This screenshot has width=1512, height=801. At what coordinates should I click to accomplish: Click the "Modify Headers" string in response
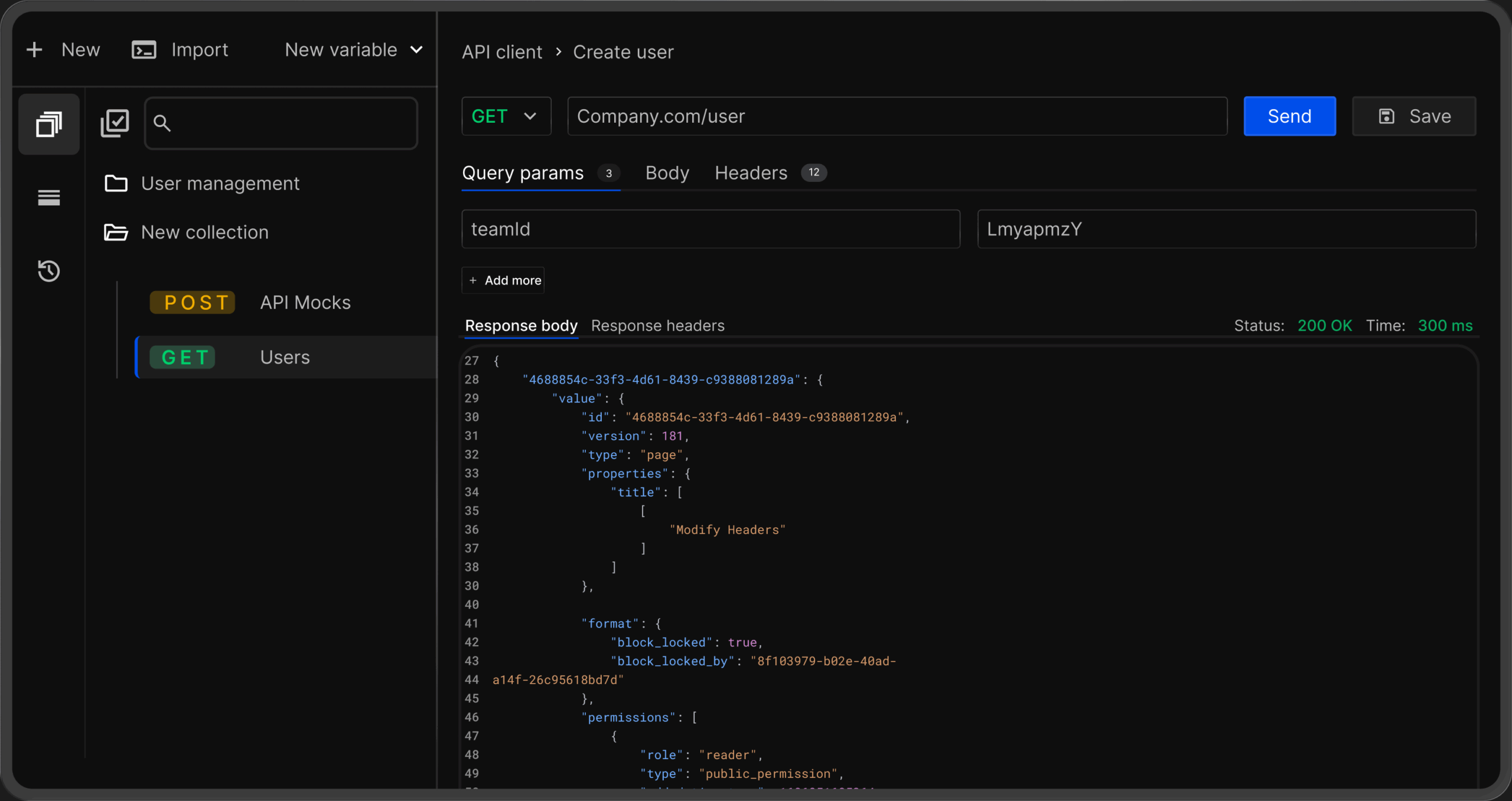pos(728,530)
